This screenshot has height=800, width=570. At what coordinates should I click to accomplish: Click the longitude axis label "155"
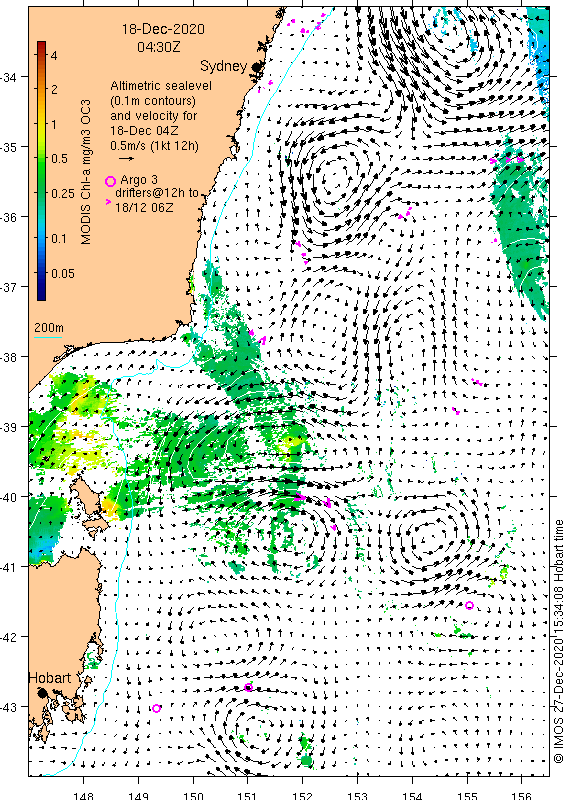tap(467, 795)
